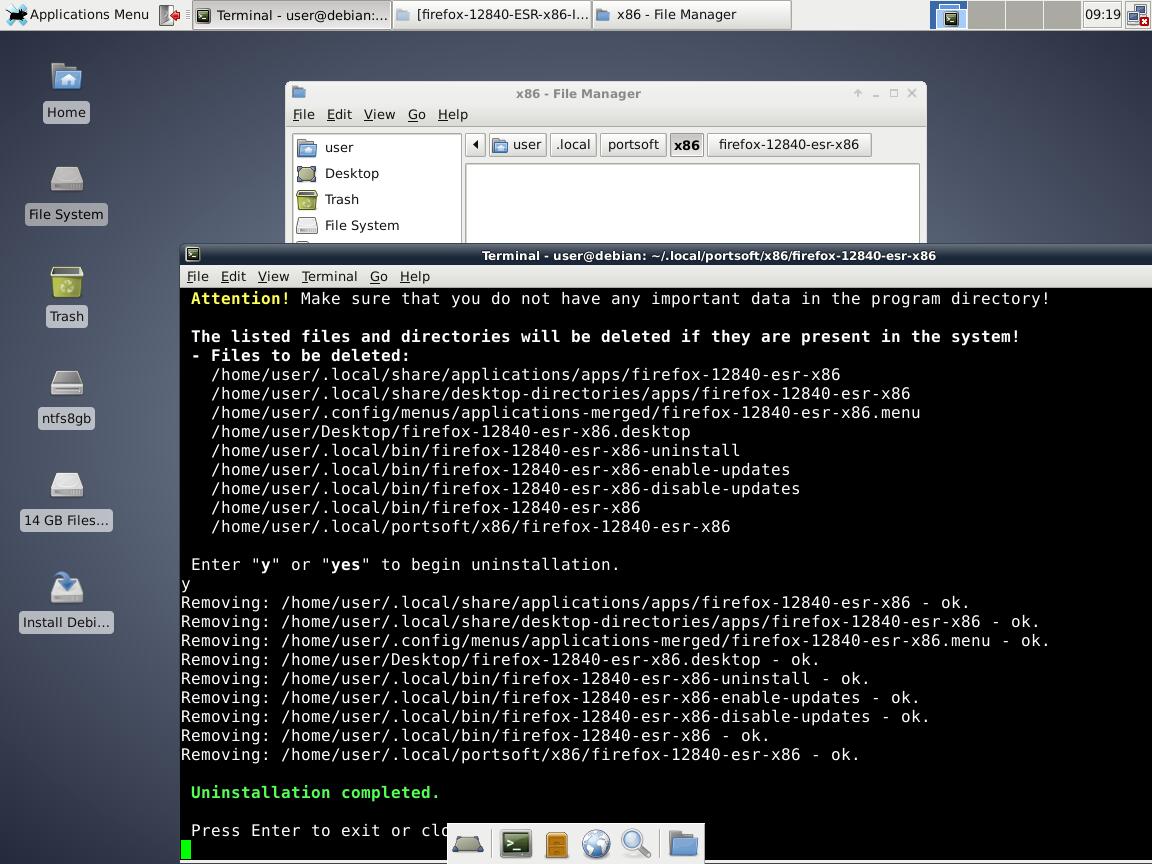1152x864 pixels.
Task: Go to .local folder in path bar
Action: tap(573, 145)
